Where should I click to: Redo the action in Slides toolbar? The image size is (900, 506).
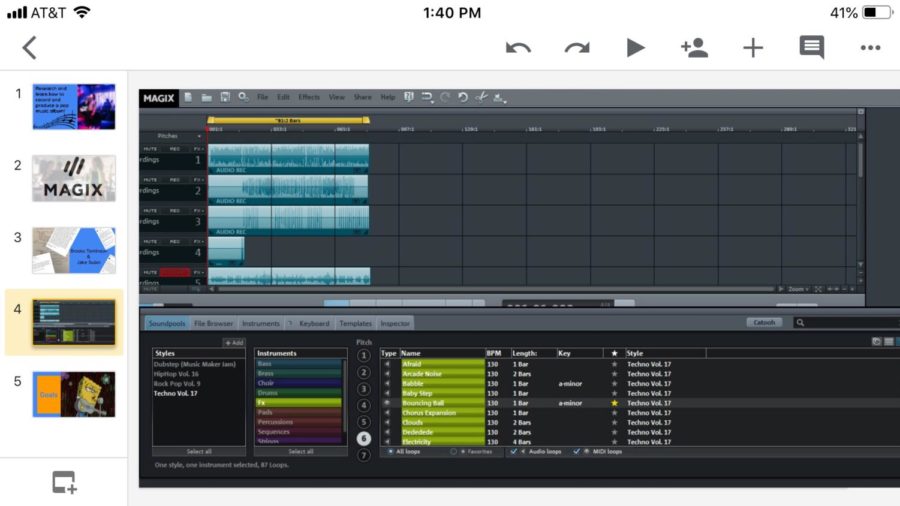(x=577, y=48)
